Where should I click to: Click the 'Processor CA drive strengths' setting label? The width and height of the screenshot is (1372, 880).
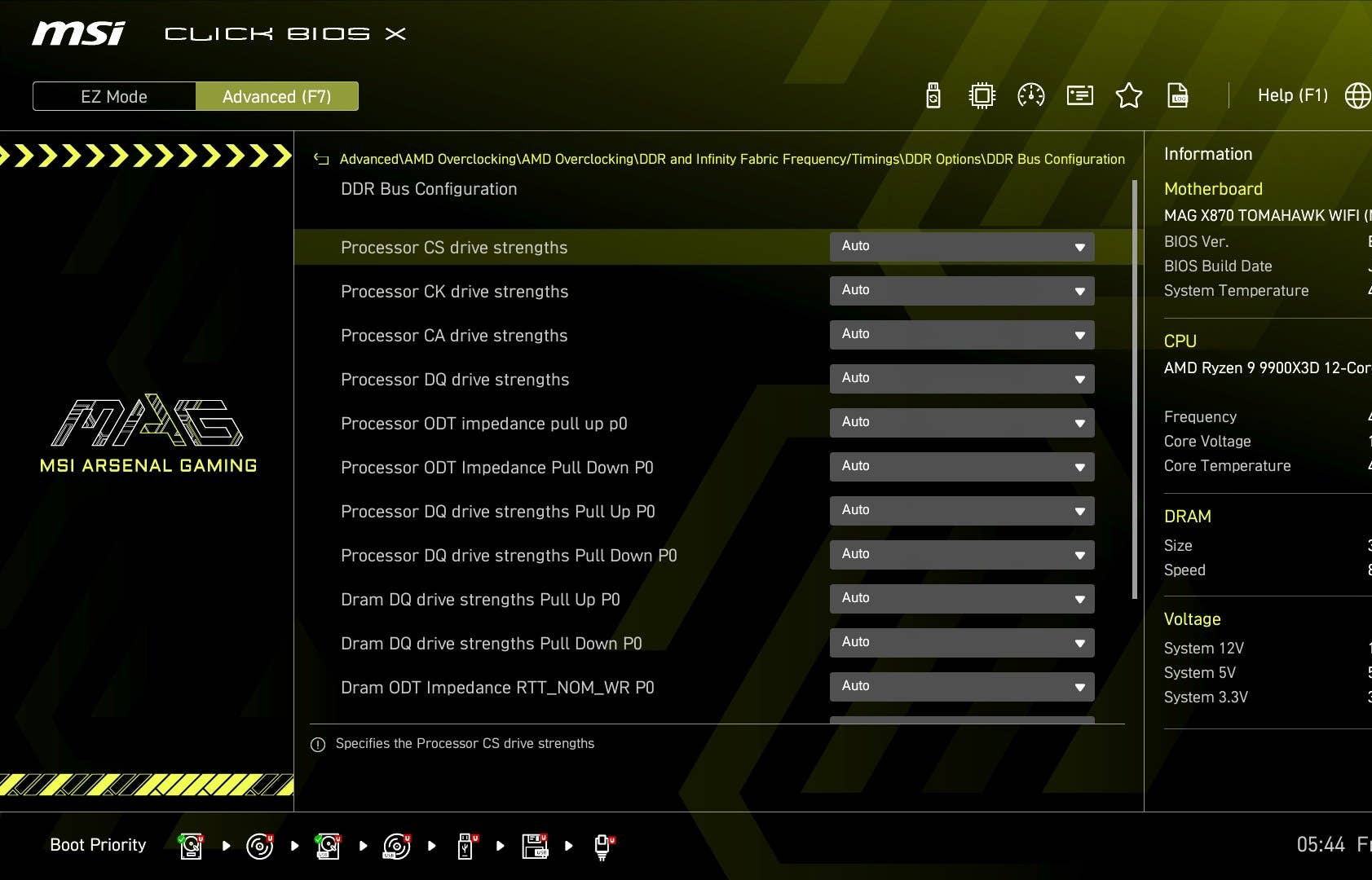pyautogui.click(x=454, y=336)
